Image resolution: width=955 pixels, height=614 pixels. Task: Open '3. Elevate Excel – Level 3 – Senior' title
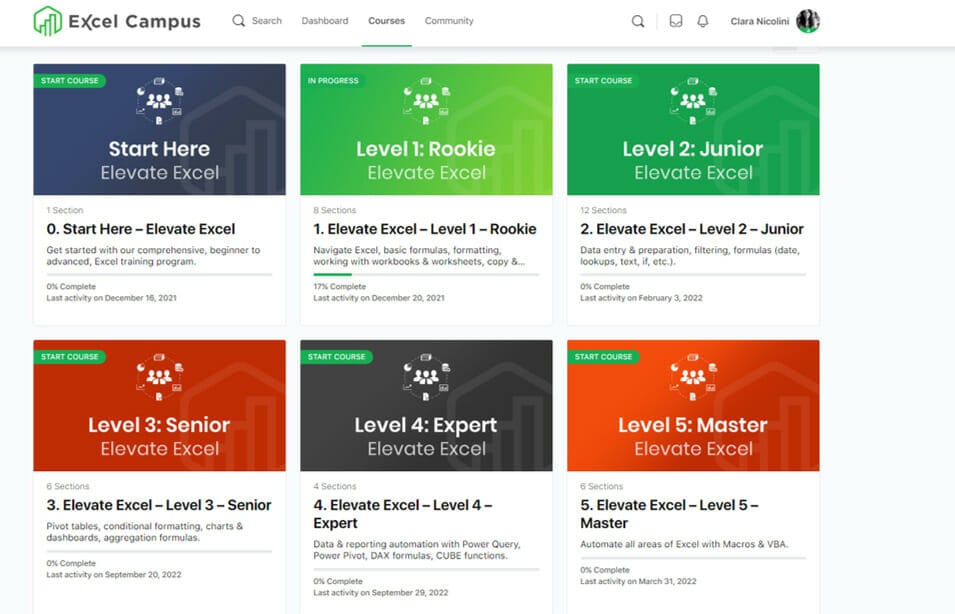[x=159, y=505]
